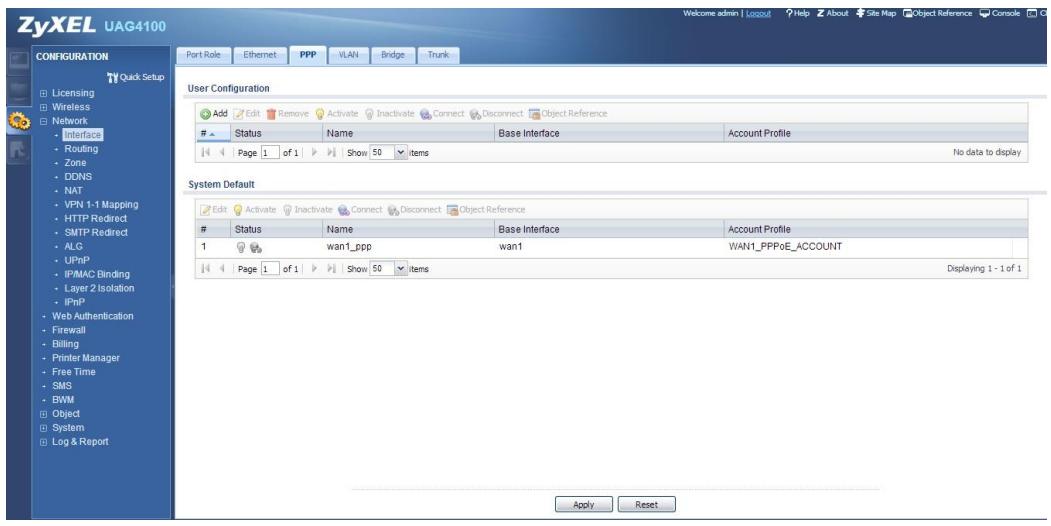The image size is (1051, 526).
Task: Click page number field in User Configuration
Action: pos(270,153)
